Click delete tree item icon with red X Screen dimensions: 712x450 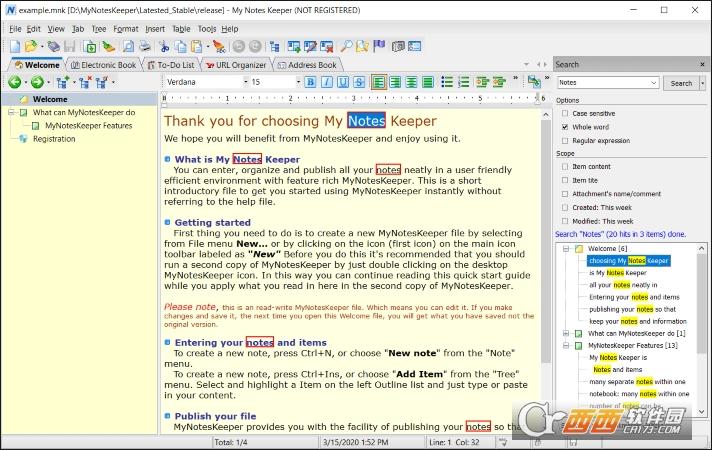(84, 82)
